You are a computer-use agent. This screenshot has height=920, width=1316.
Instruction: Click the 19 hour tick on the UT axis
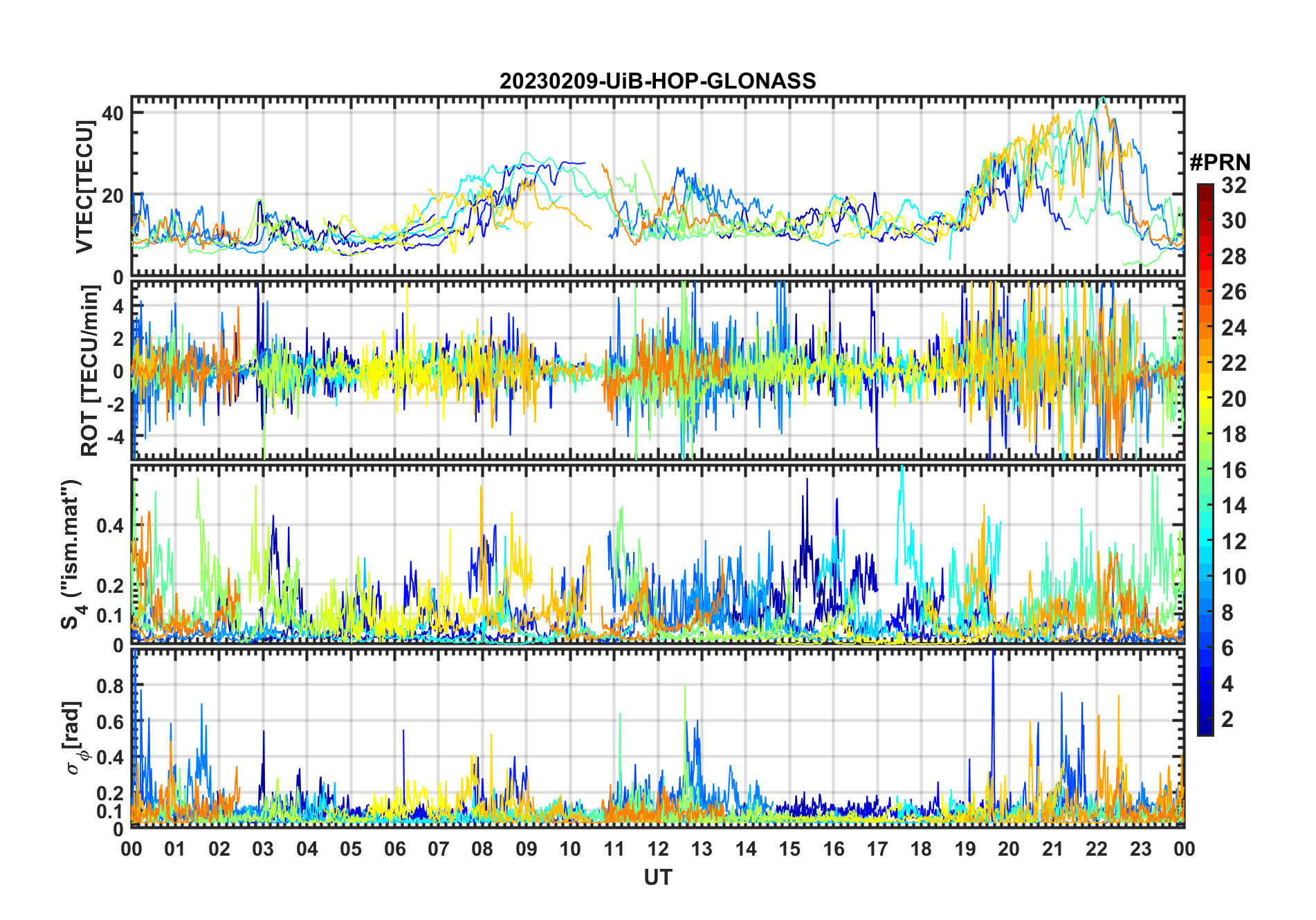point(965,849)
